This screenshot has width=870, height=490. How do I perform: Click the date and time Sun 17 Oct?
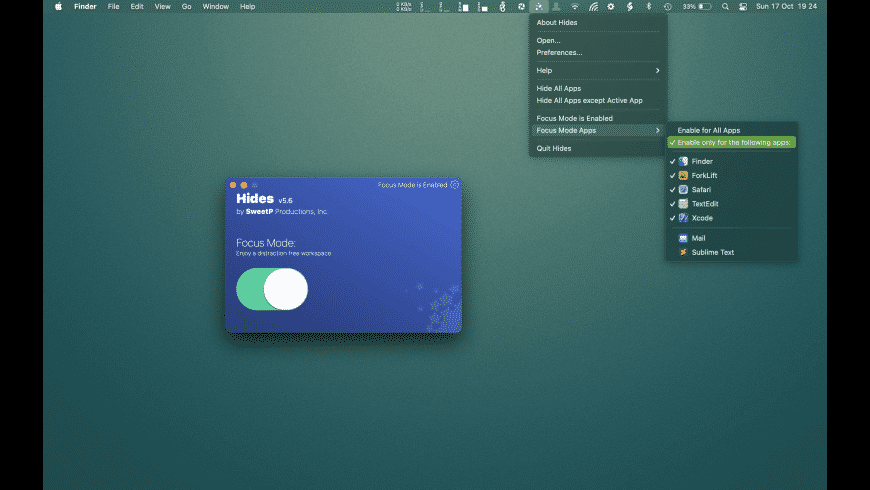pos(786,7)
